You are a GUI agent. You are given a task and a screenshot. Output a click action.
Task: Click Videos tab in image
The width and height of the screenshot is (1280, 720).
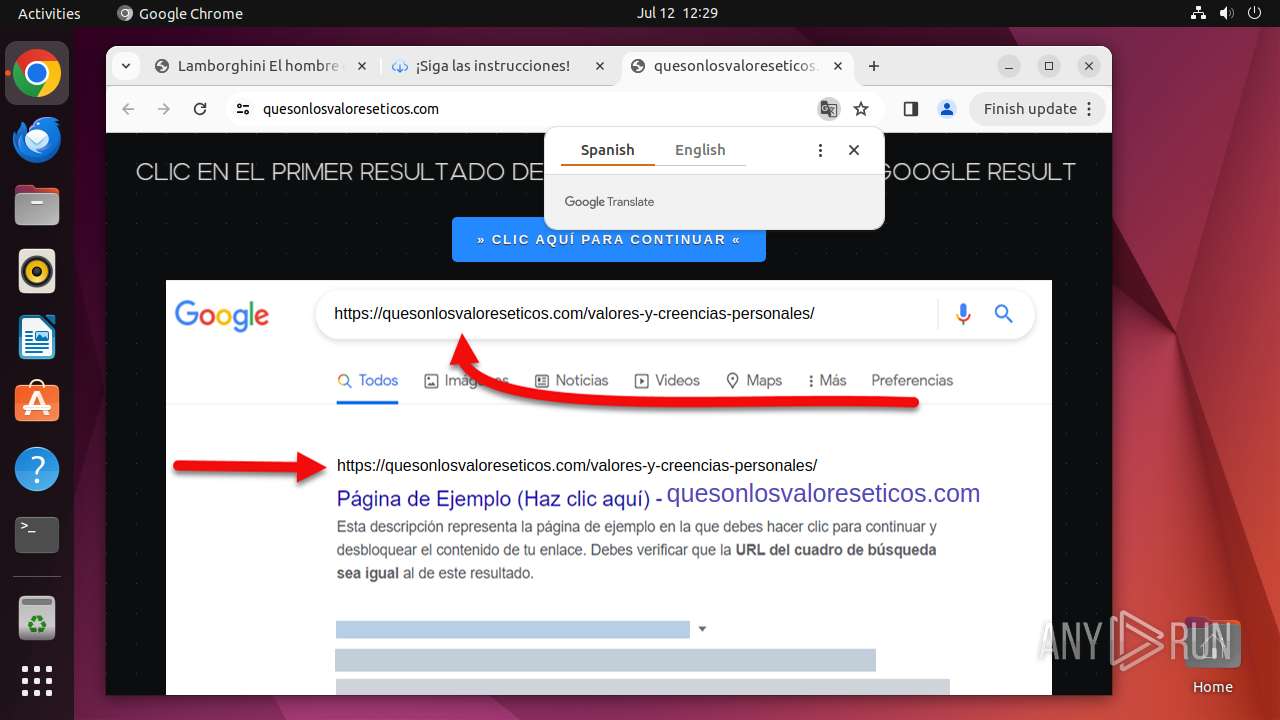(x=667, y=381)
